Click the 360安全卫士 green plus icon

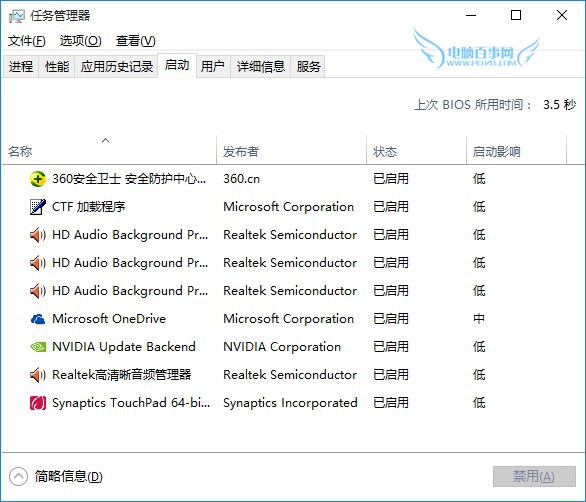click(x=38, y=179)
